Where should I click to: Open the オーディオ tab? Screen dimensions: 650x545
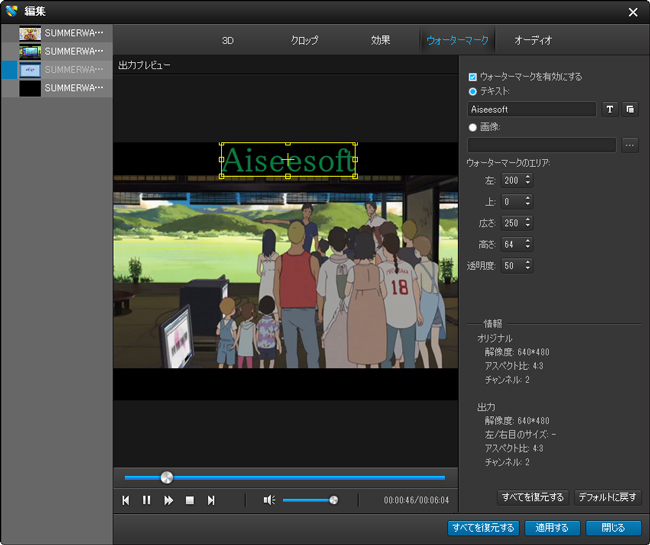coord(533,40)
